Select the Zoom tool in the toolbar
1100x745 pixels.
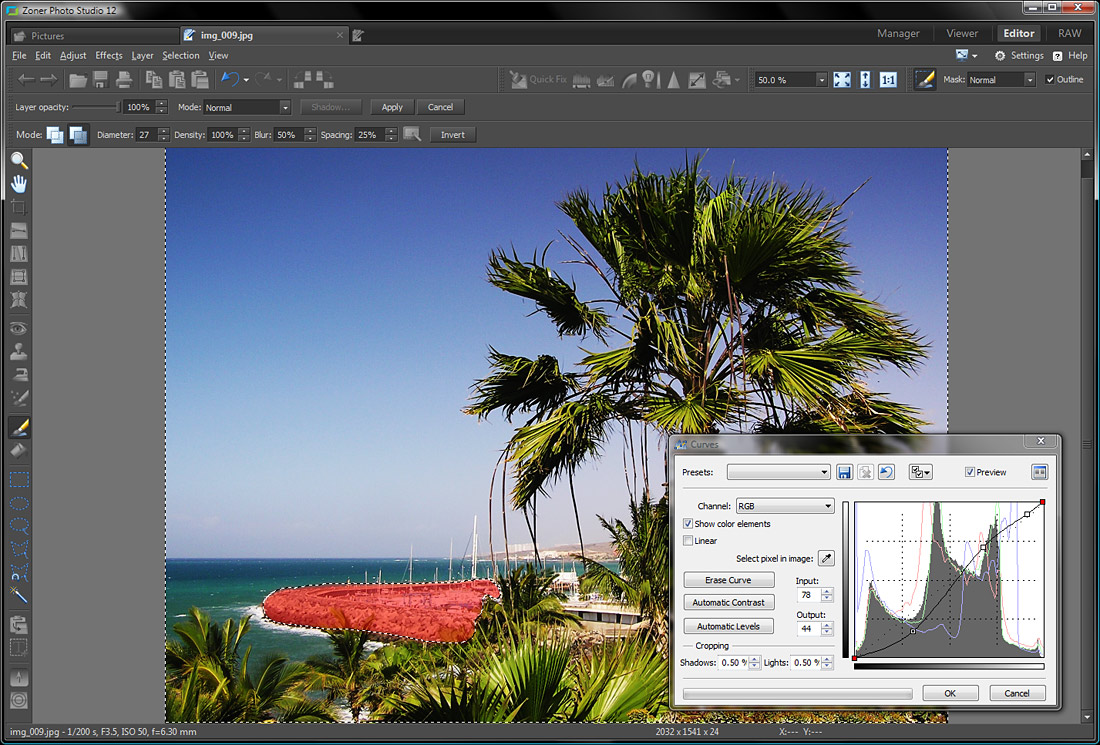tap(18, 160)
